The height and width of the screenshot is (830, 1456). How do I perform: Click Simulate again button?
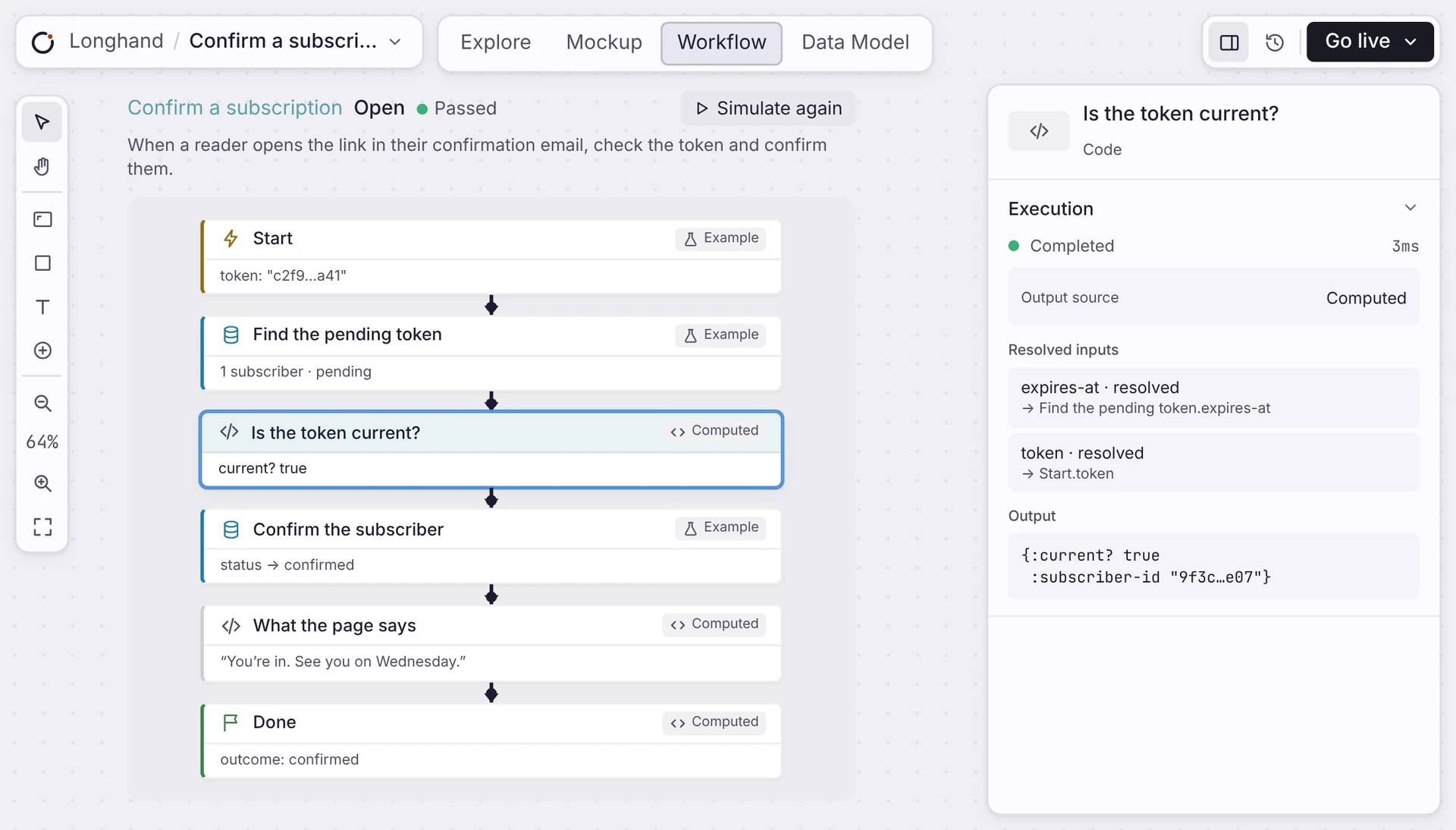(x=768, y=108)
